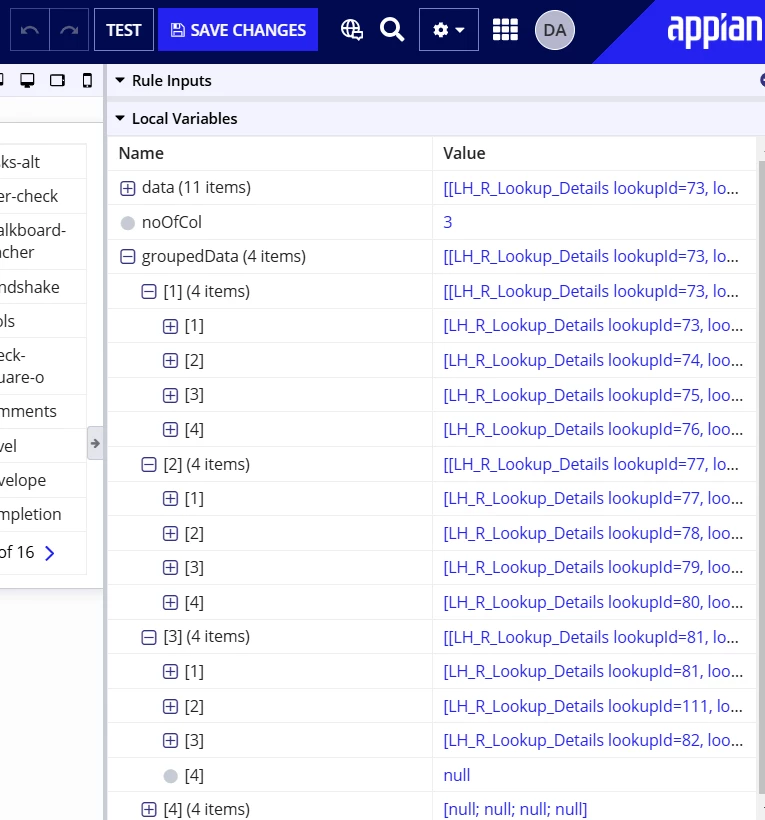Viewport: 765px width, 820px height.
Task: Expand the [4] (4 items) group
Action: [x=149, y=810]
